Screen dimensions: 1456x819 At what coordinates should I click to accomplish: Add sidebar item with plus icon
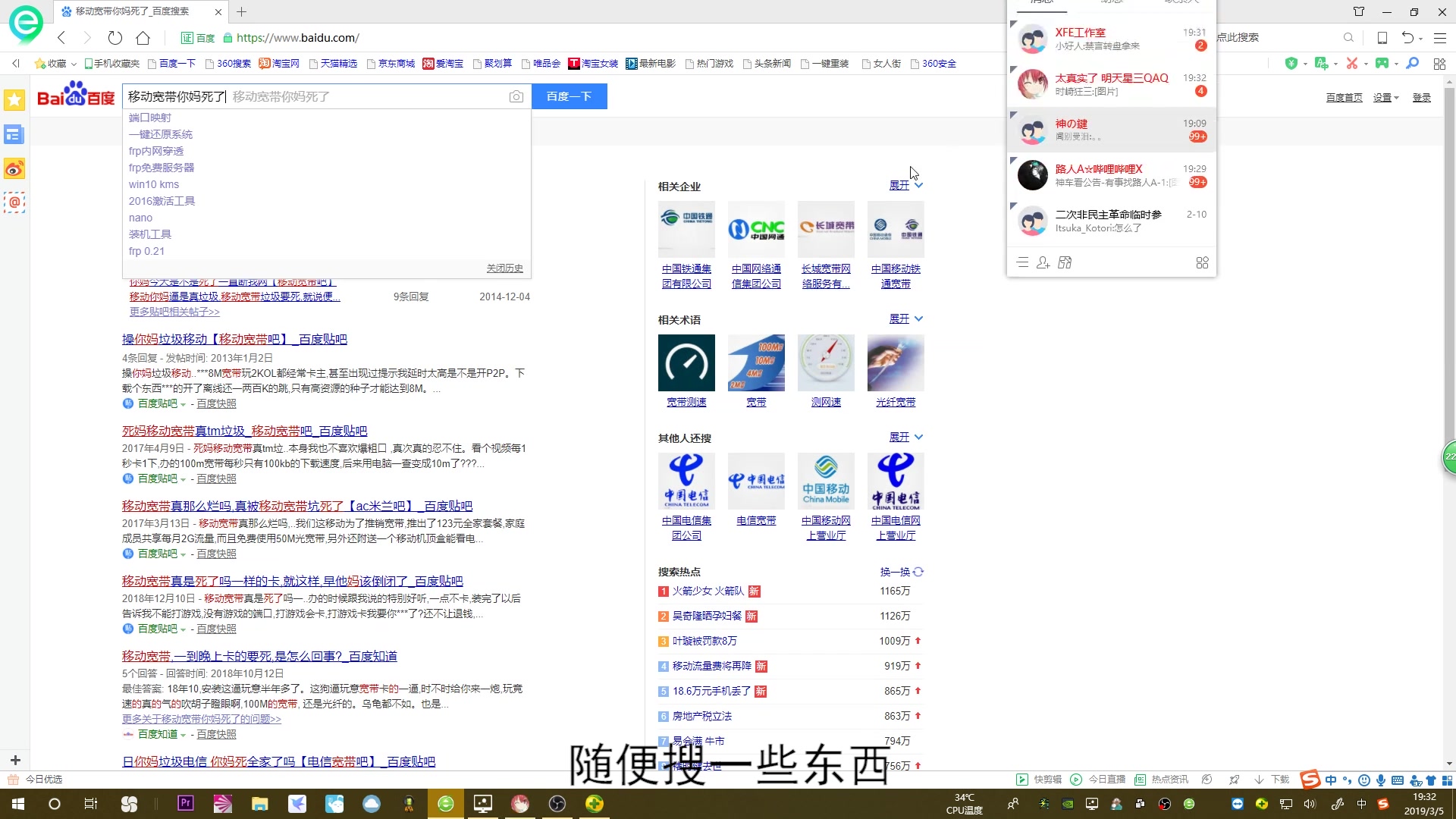pos(15,759)
